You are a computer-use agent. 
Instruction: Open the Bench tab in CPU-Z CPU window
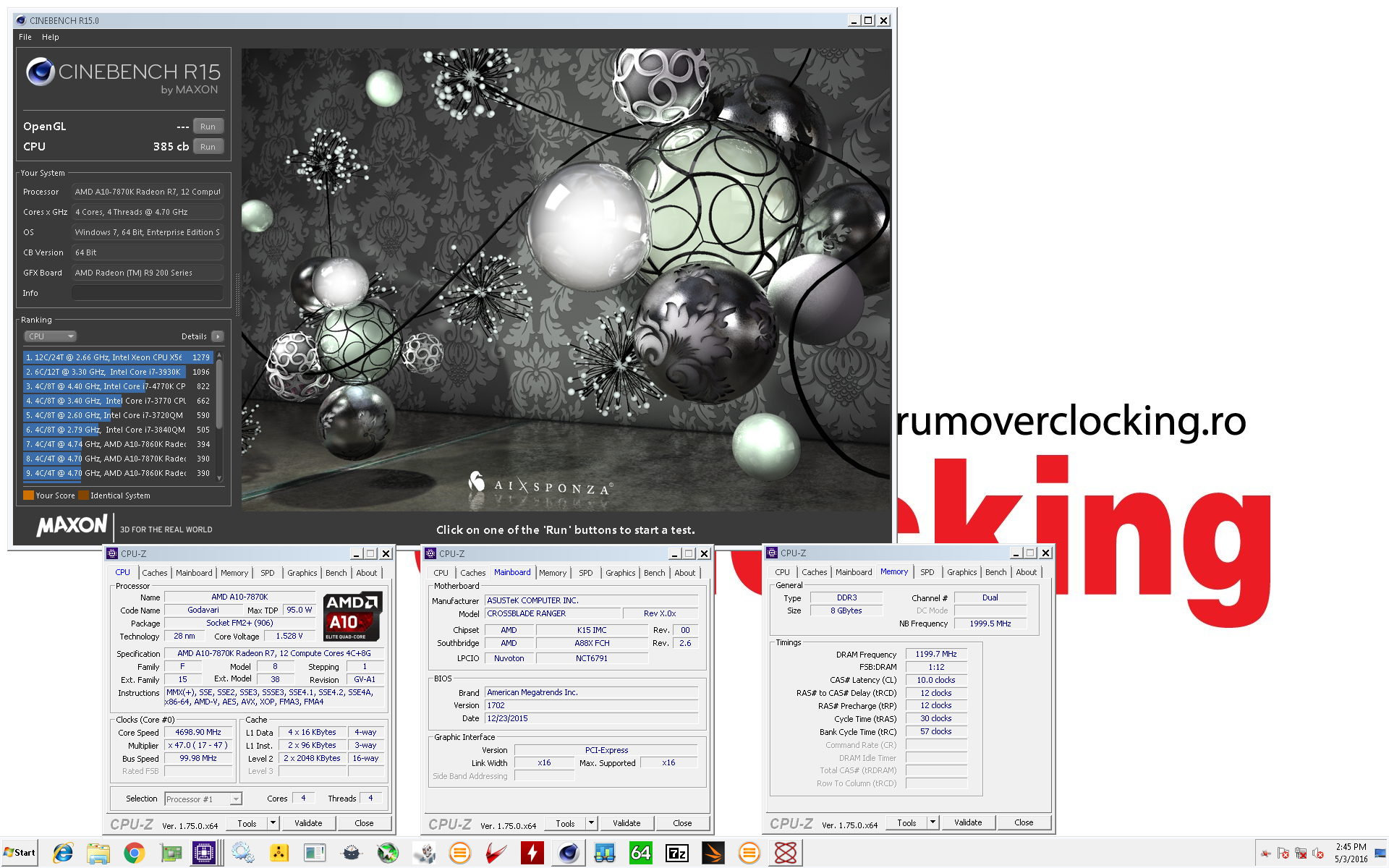[336, 573]
